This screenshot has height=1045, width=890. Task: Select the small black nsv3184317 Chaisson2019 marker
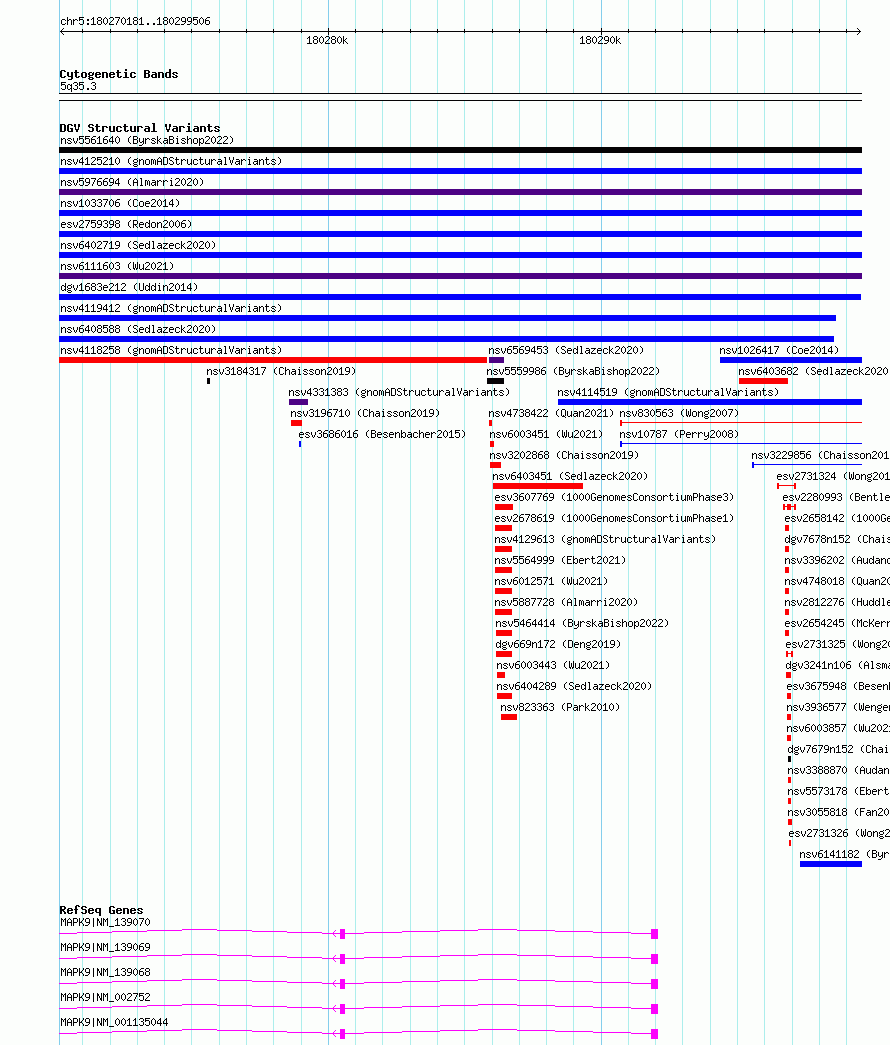209,381
